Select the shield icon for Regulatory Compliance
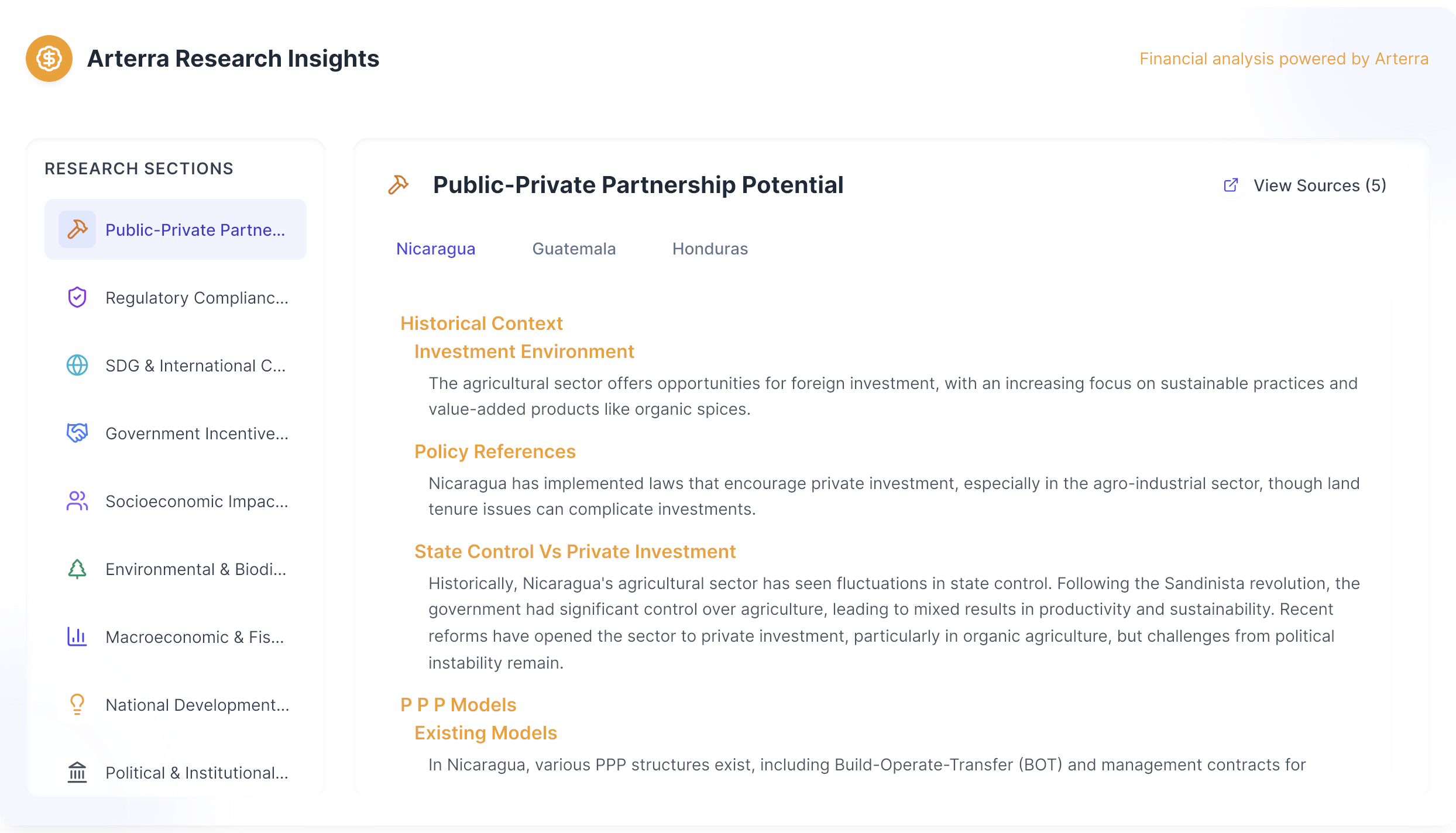 tap(77, 297)
